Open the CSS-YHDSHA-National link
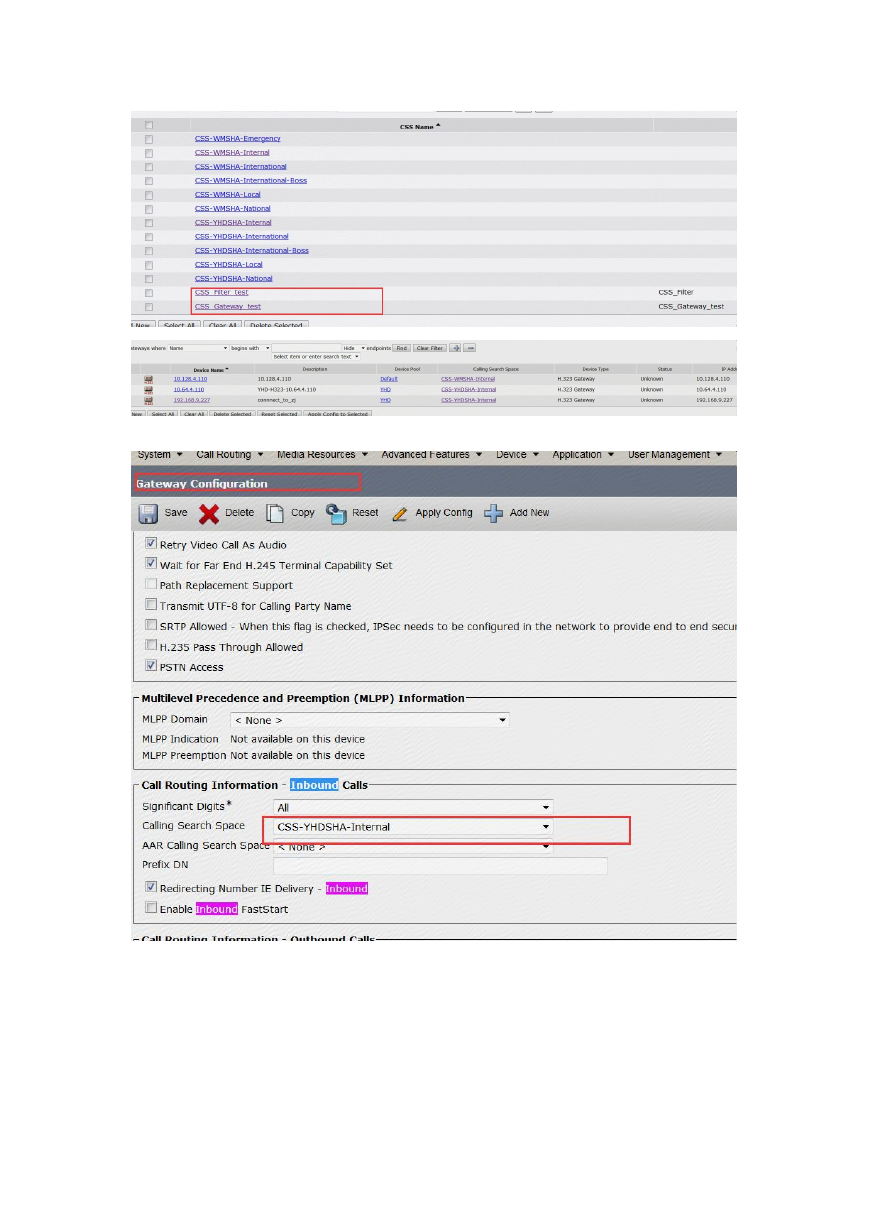The image size is (869, 1228). click(x=234, y=279)
